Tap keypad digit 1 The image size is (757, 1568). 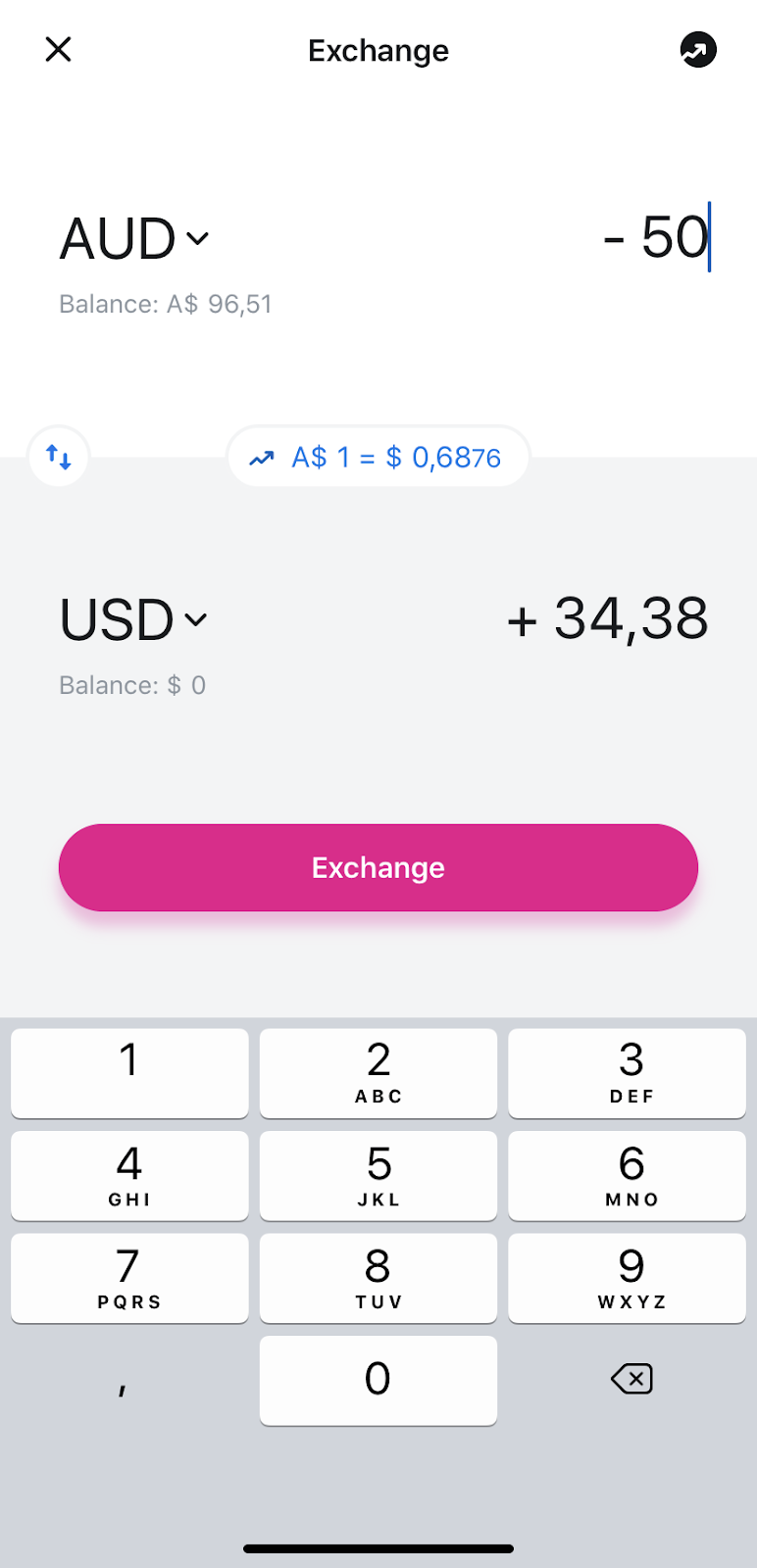coord(129,1073)
